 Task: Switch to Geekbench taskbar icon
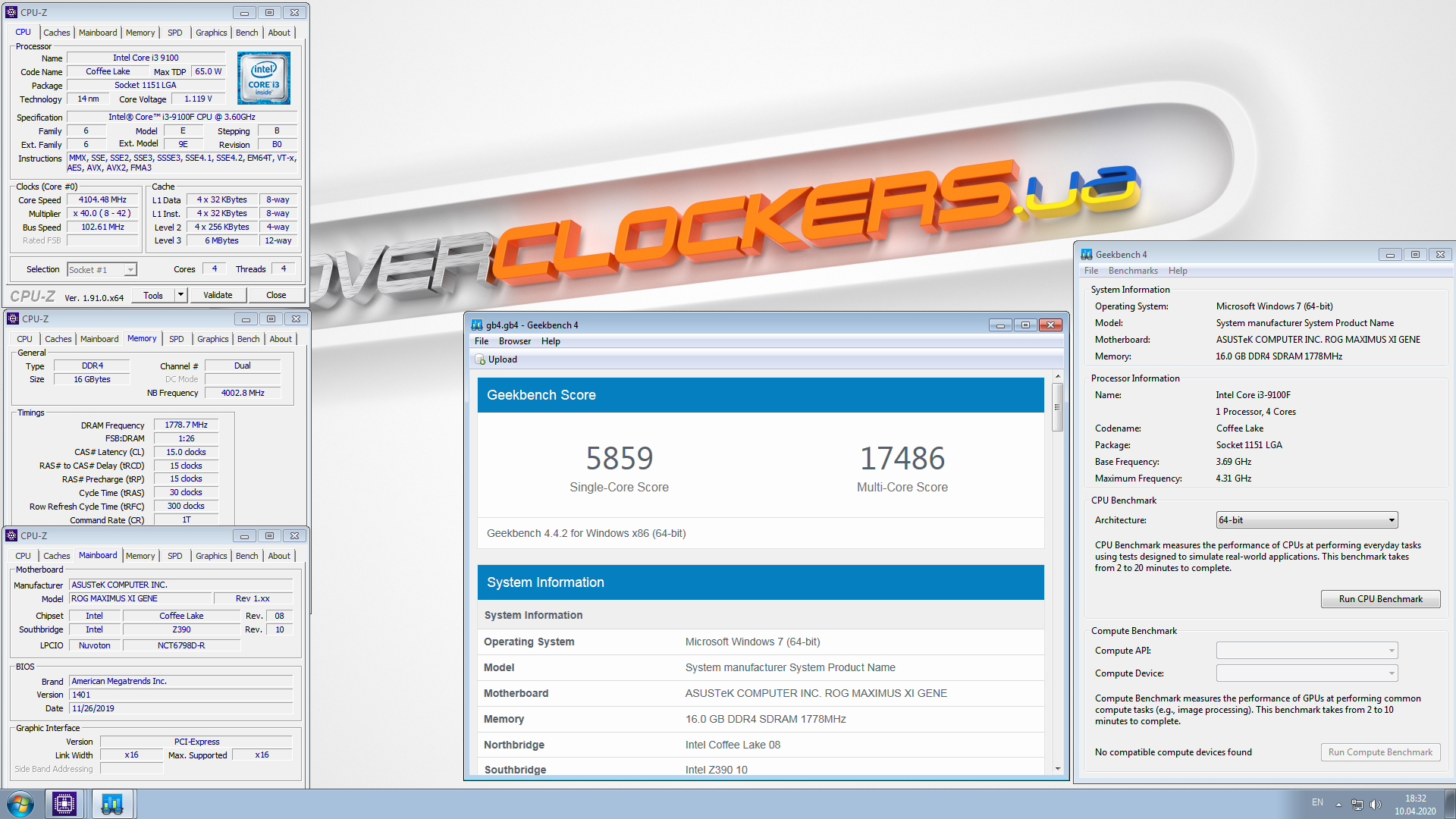(x=112, y=804)
